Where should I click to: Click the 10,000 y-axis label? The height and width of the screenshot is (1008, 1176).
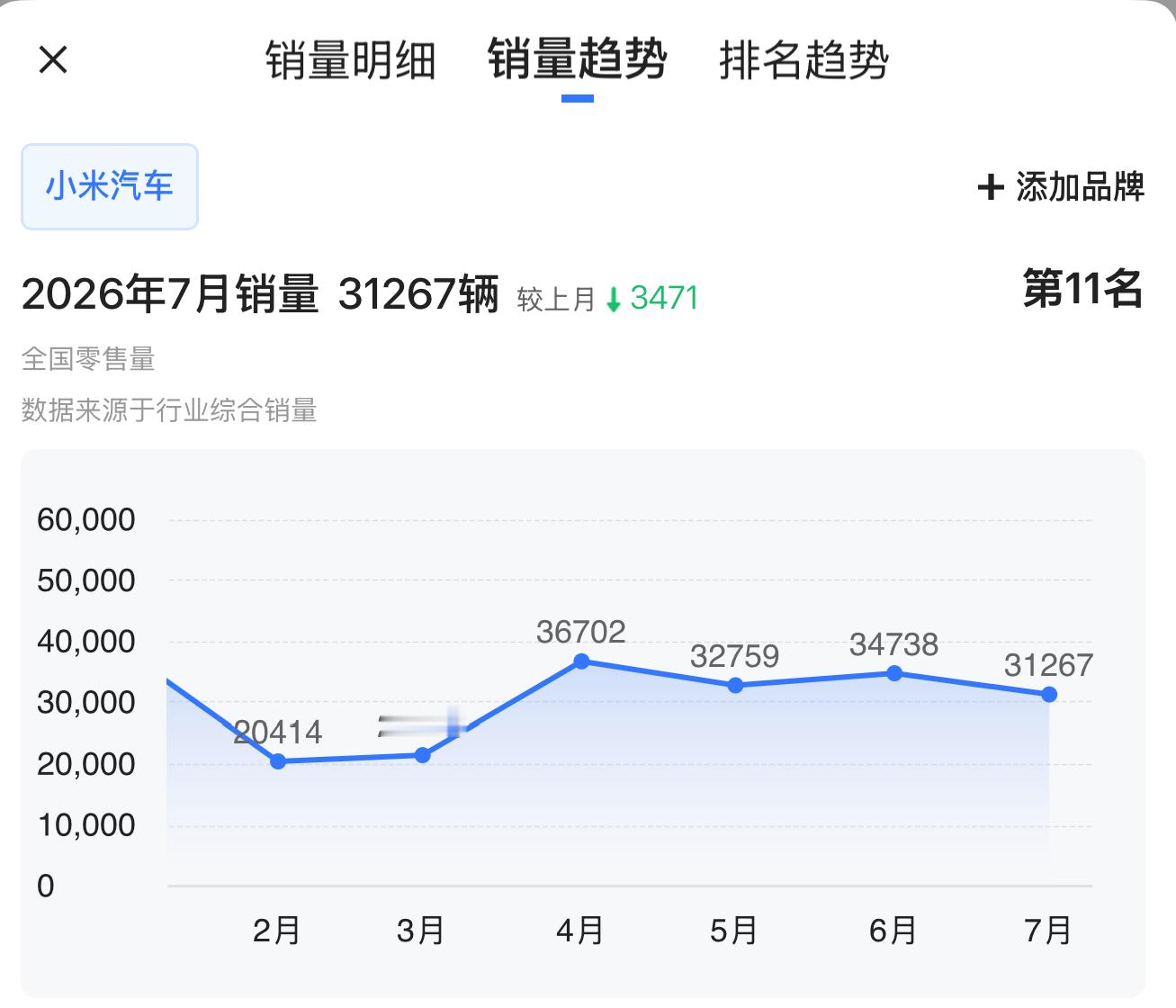(86, 825)
